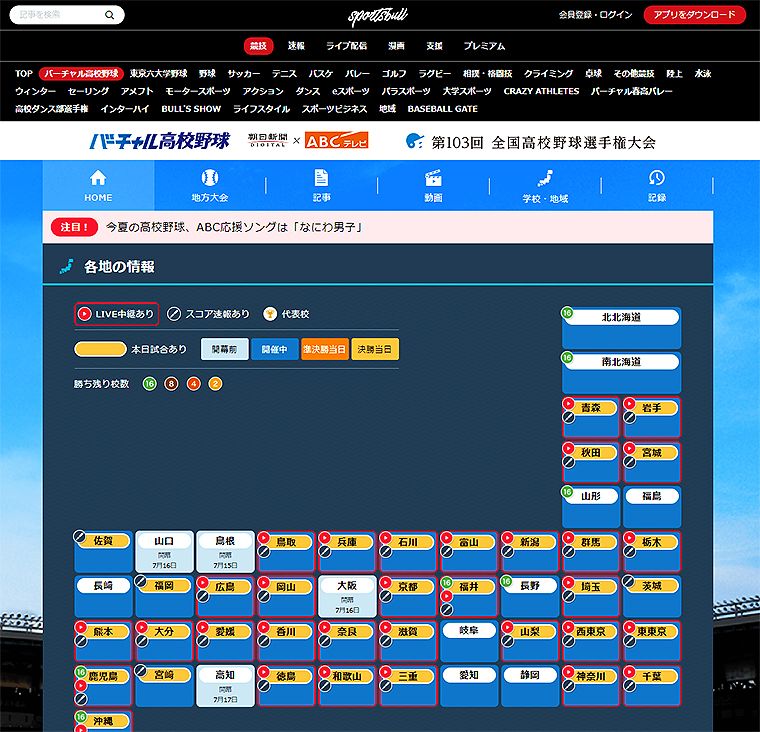Viewport: 760px width, 732px height.
Task: Switch to the ライブ配信 tab
Action: (346, 46)
